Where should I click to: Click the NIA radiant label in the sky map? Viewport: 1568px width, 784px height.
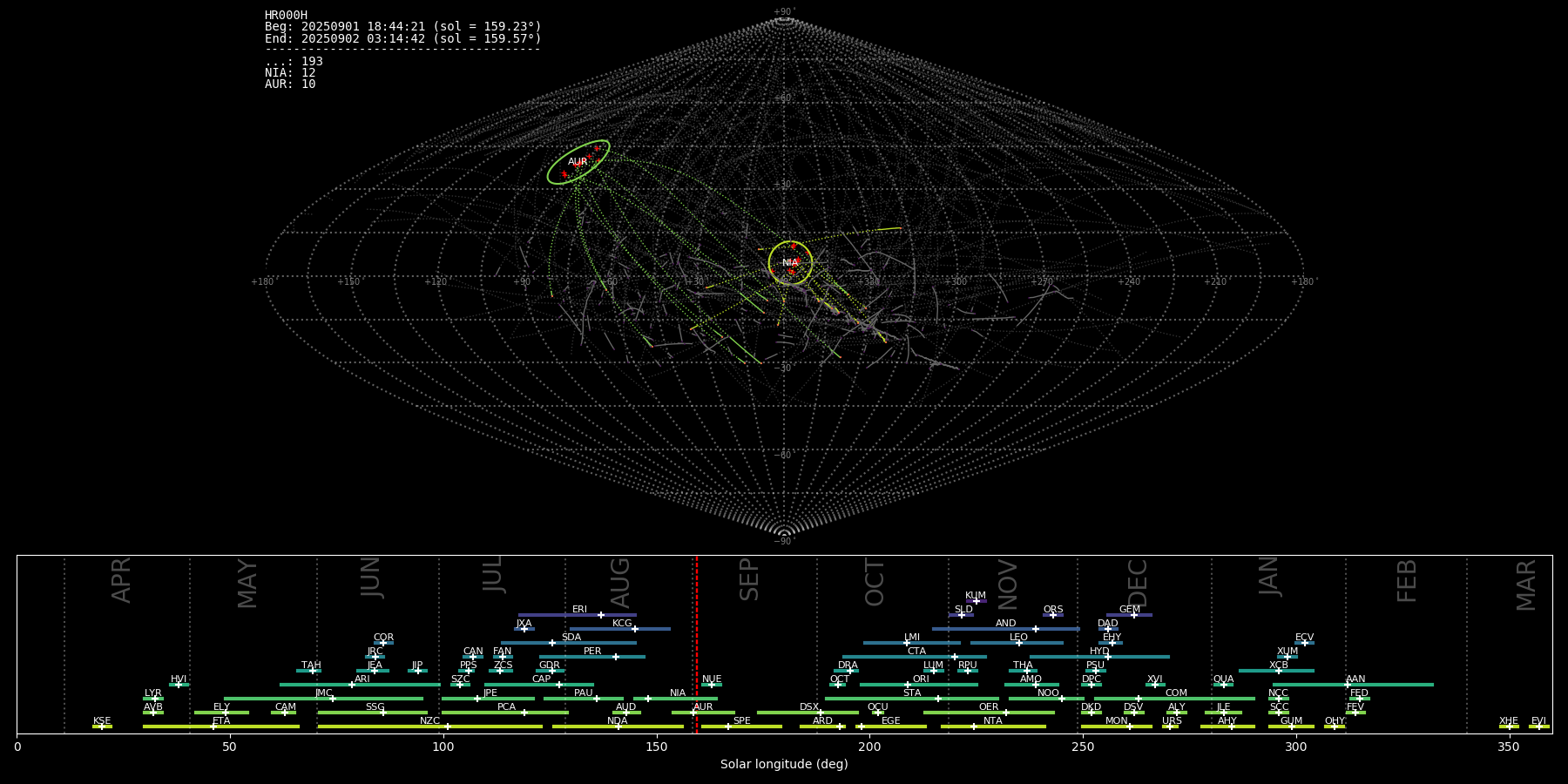[x=790, y=262]
